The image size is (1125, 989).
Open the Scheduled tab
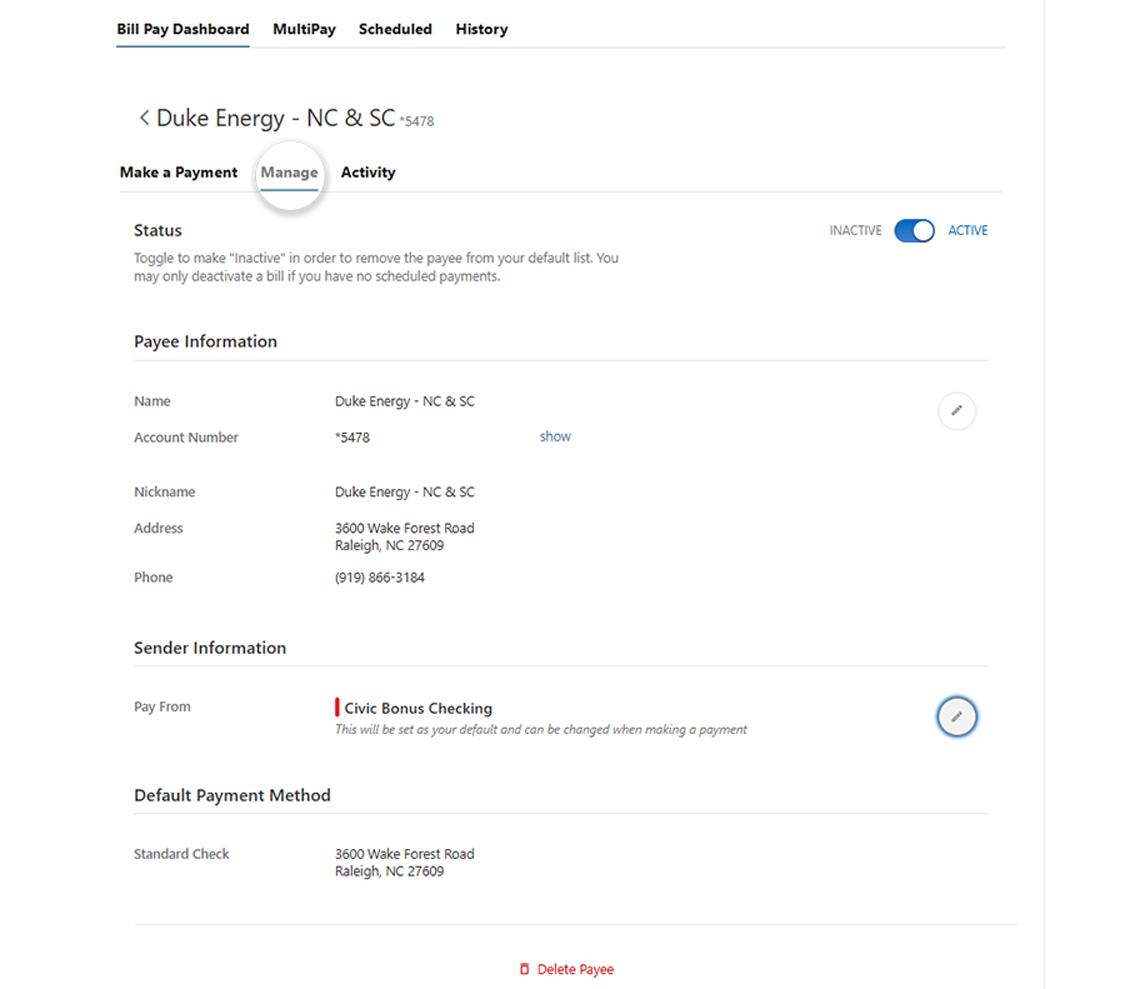[395, 29]
